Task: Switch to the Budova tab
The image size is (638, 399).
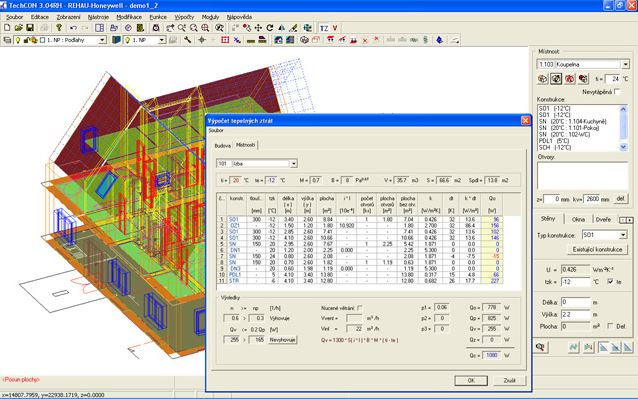Action: coord(223,146)
